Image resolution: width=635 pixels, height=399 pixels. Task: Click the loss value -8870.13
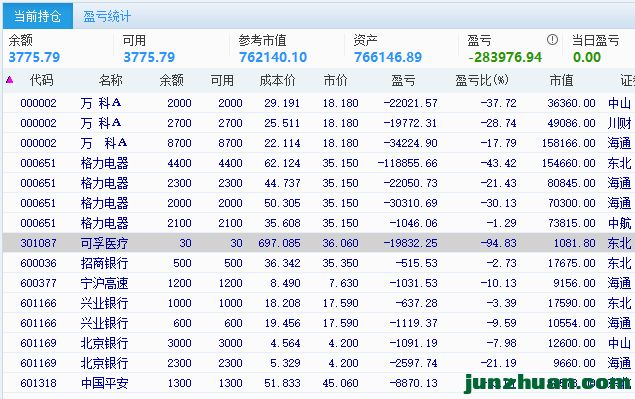coord(413,383)
